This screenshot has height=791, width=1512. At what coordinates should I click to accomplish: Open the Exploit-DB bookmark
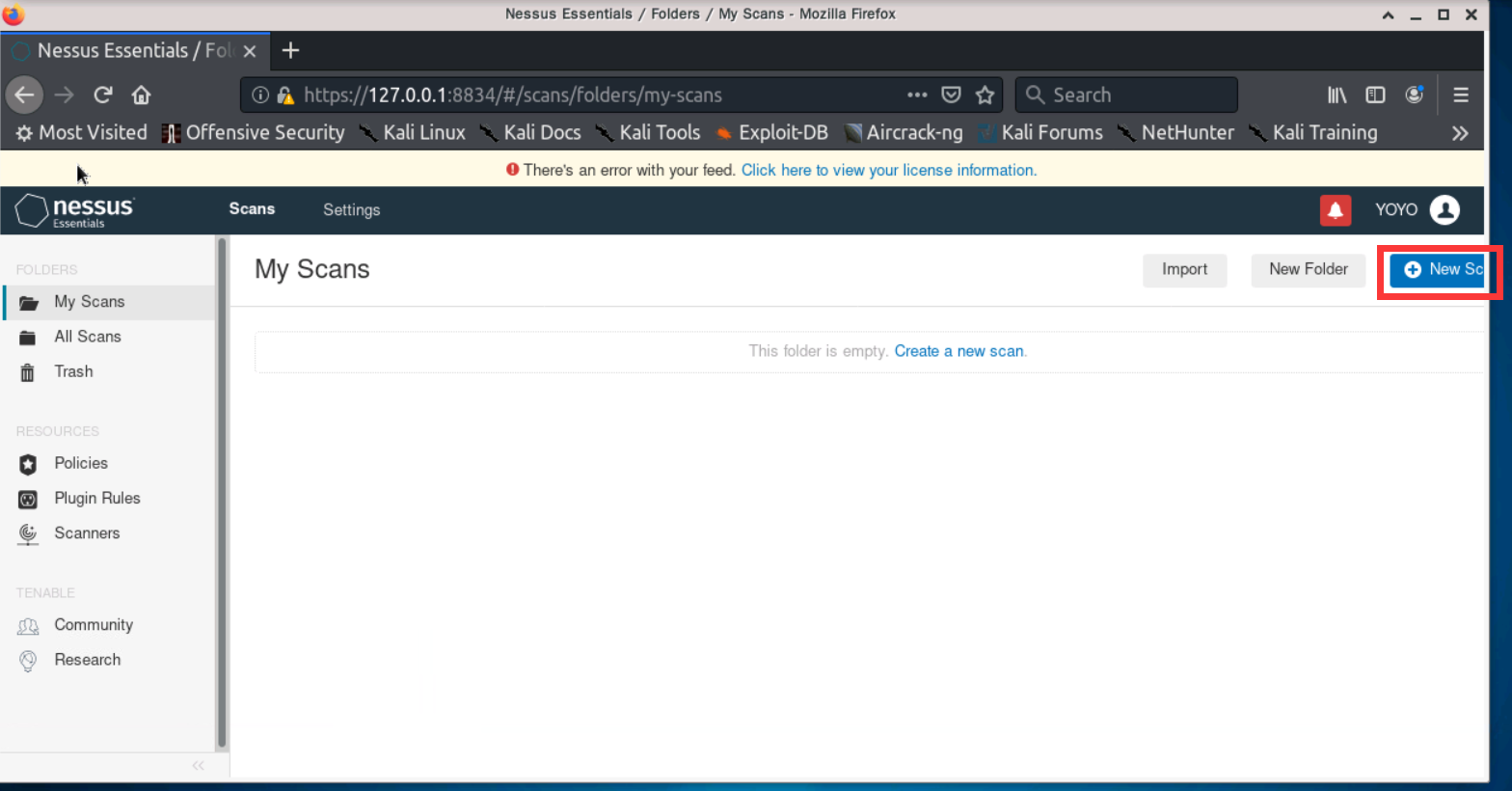tap(771, 133)
